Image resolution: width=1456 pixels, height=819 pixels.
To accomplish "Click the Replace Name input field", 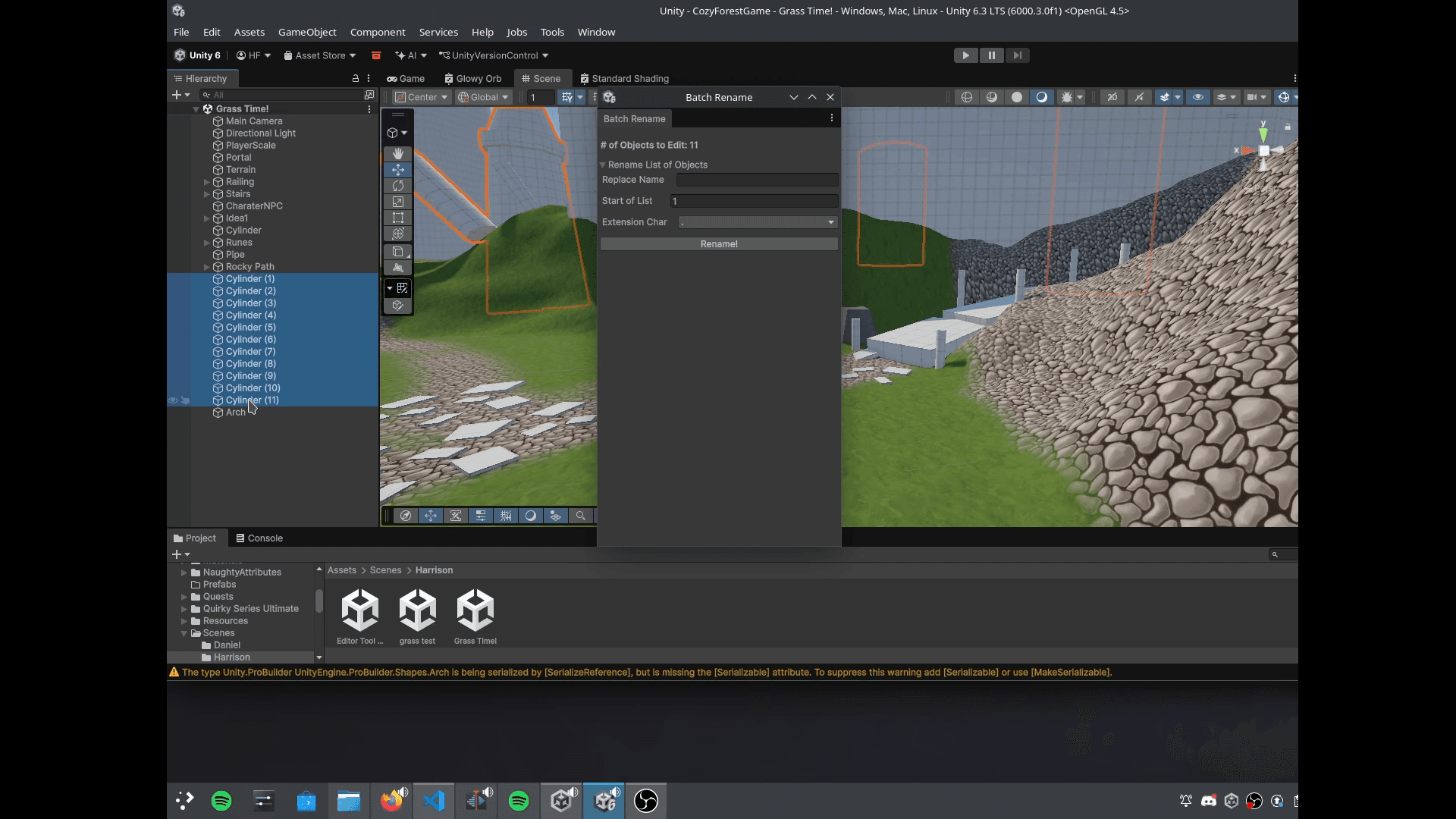I will click(757, 180).
